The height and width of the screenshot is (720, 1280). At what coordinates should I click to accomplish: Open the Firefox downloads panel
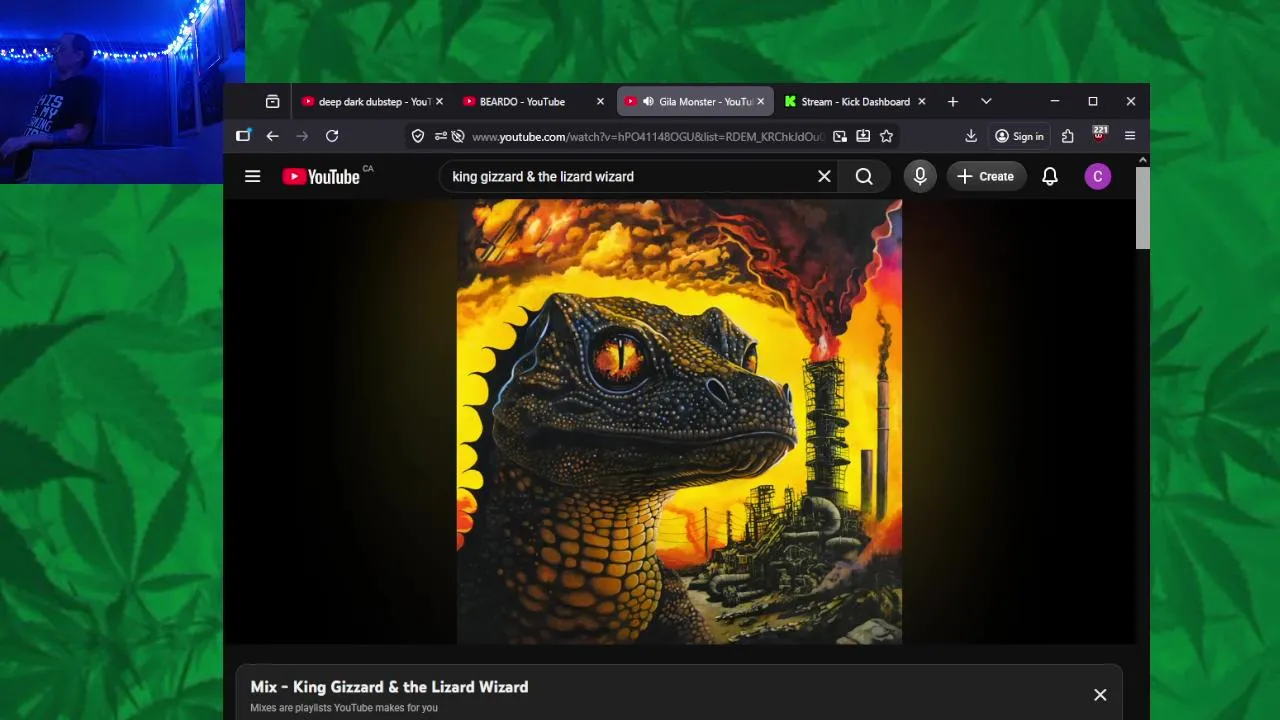coord(970,136)
